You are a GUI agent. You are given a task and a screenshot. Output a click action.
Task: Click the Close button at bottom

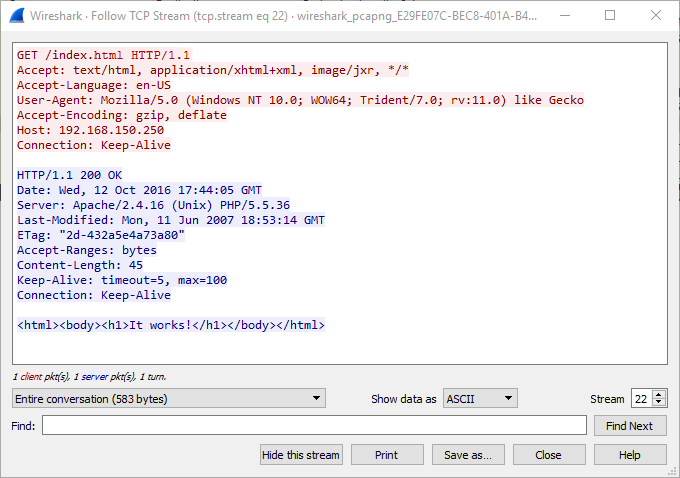click(549, 455)
